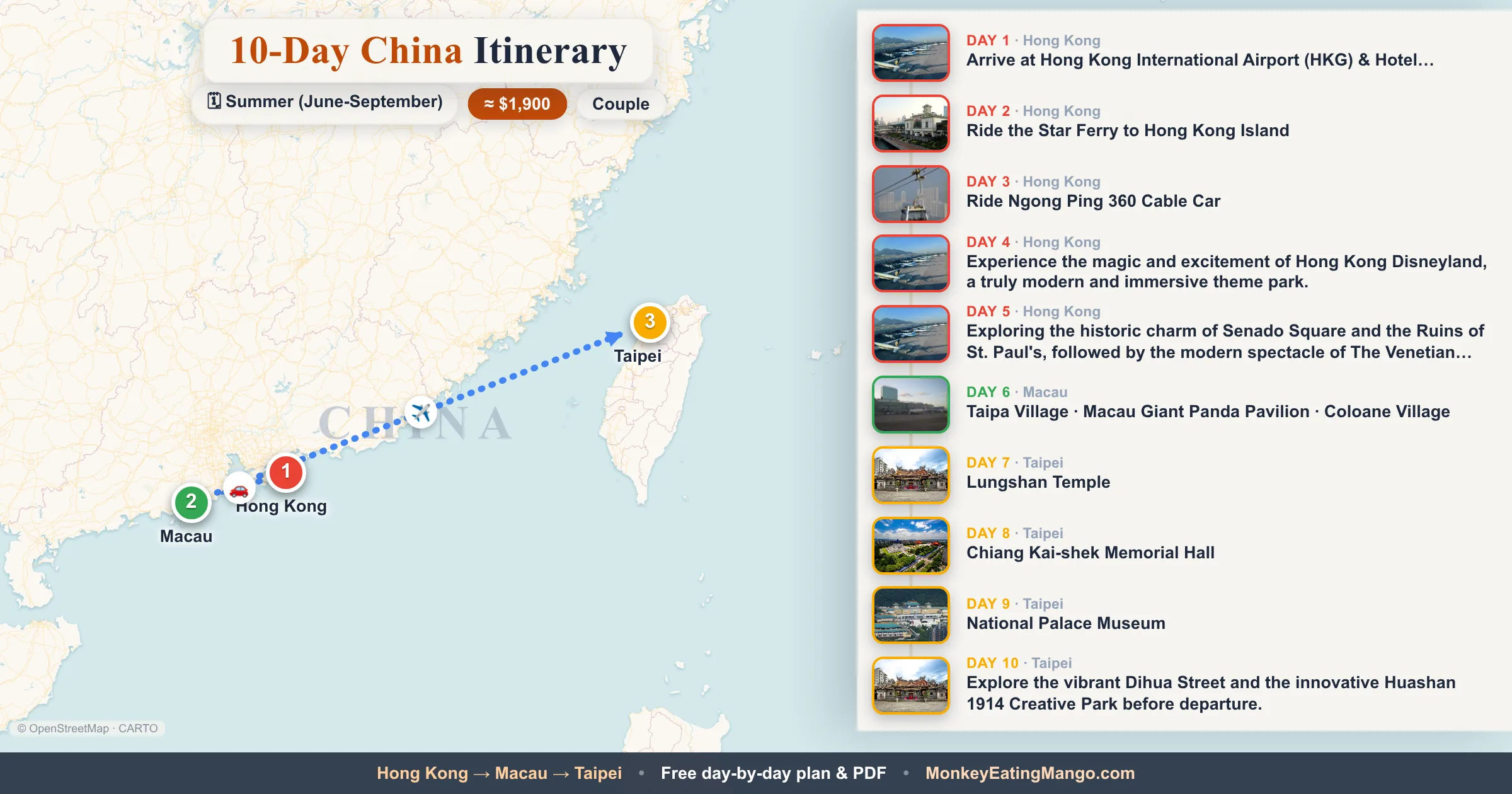Click 'Free day-by-day plan & PDF' footer text
Viewport: 1512px width, 794px height.
[x=773, y=773]
